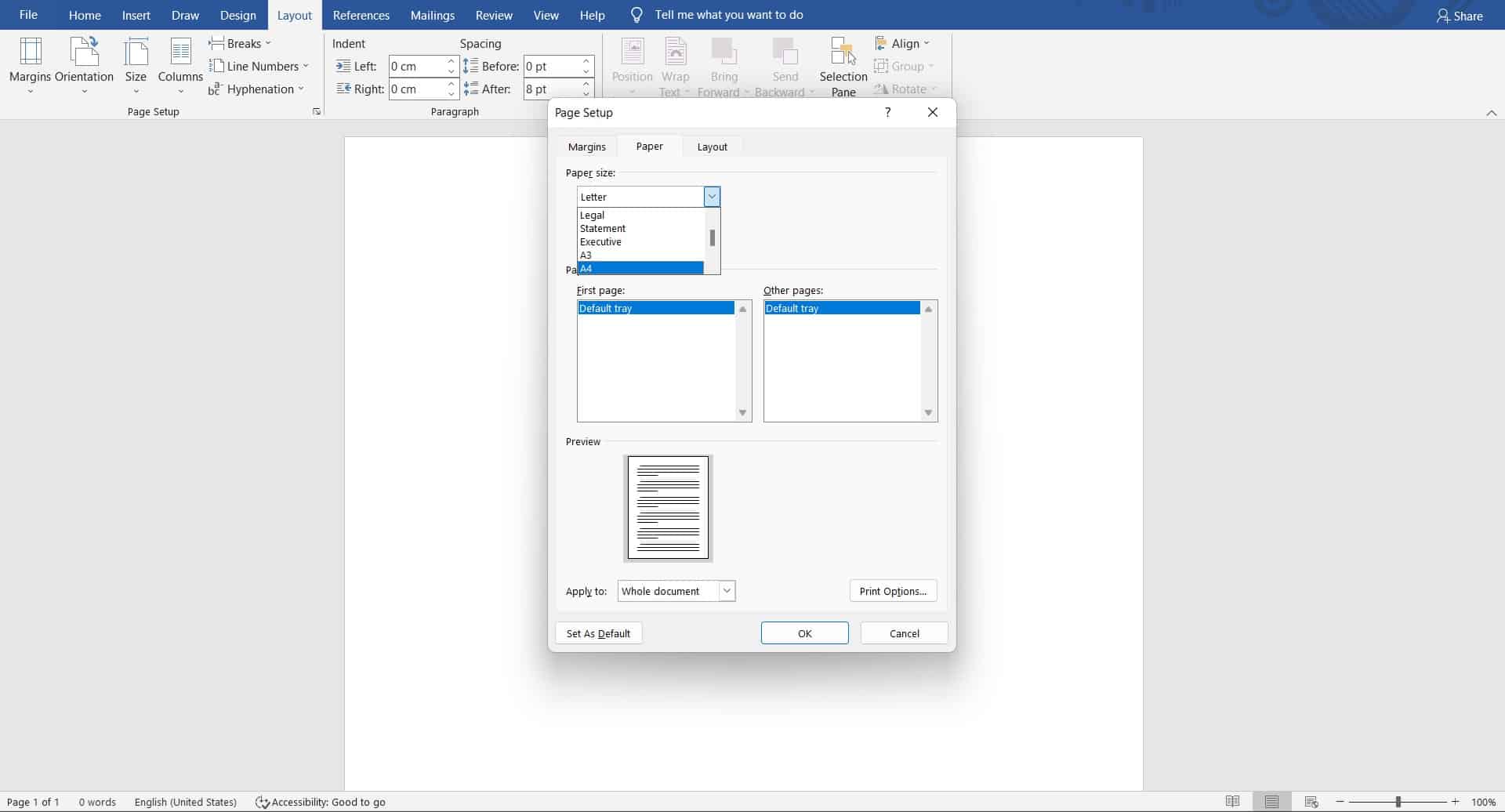Collapse the ribbon with the chevron
Image resolution: width=1505 pixels, height=812 pixels.
(1491, 113)
